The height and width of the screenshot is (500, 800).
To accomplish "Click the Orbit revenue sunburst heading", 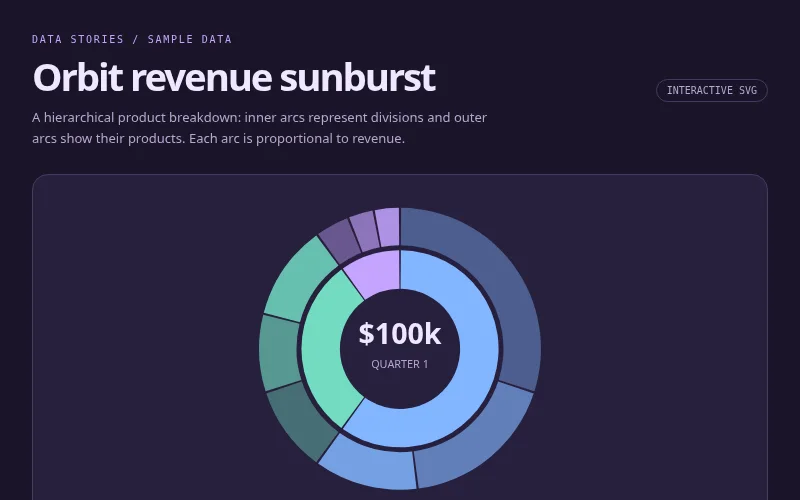I will click(x=234, y=78).
